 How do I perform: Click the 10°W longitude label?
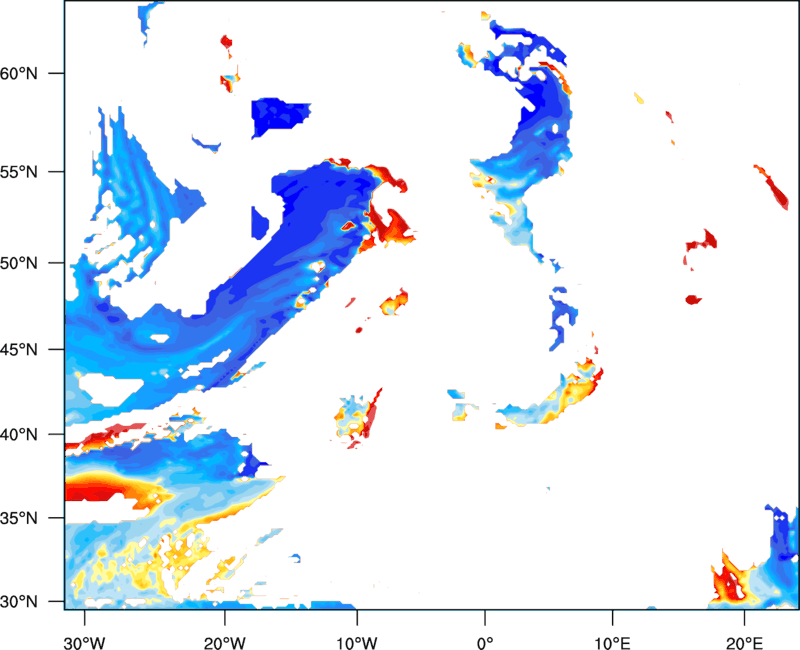(357, 643)
